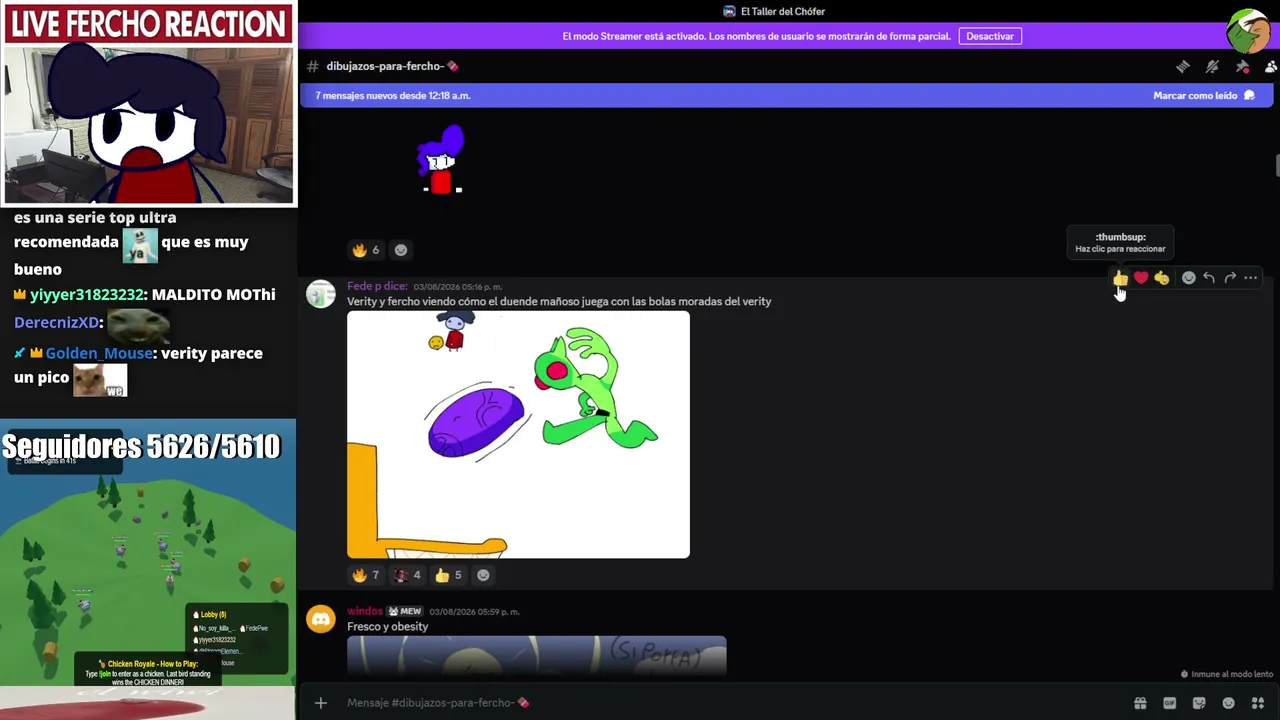Open the emoji picker in message bar
The width and height of the screenshot is (1280, 720).
pos(1229,703)
